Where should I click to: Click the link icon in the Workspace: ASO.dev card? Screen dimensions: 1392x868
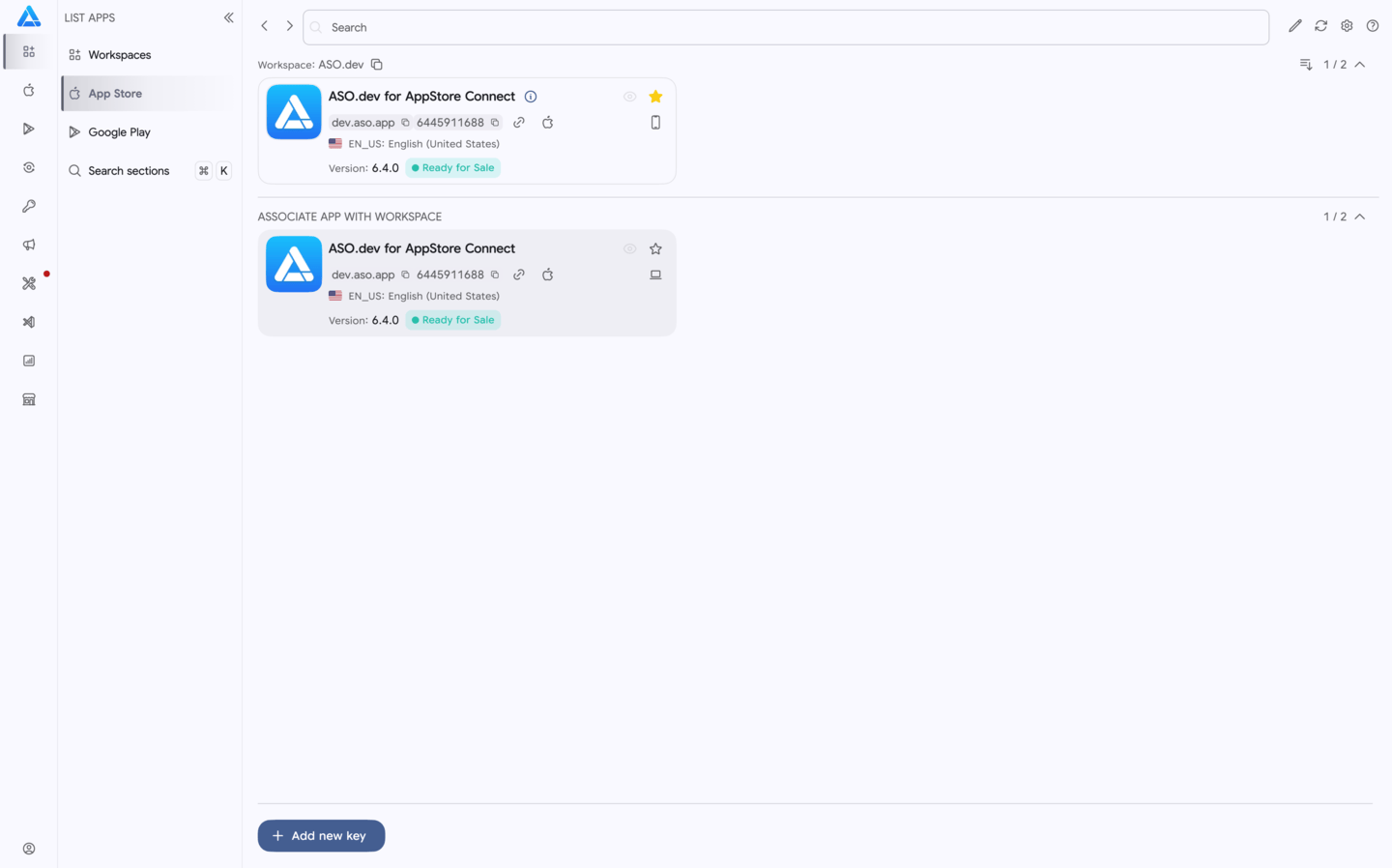click(x=519, y=123)
